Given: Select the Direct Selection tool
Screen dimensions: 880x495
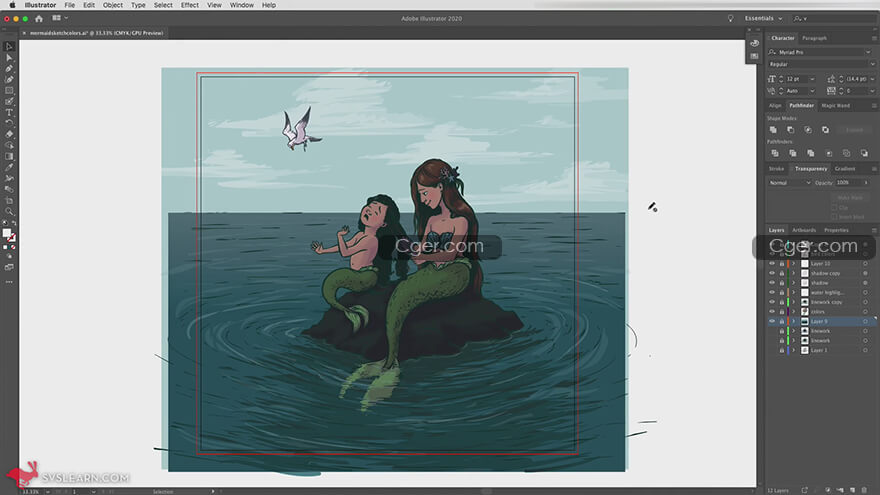Looking at the screenshot, I should 9,58.
